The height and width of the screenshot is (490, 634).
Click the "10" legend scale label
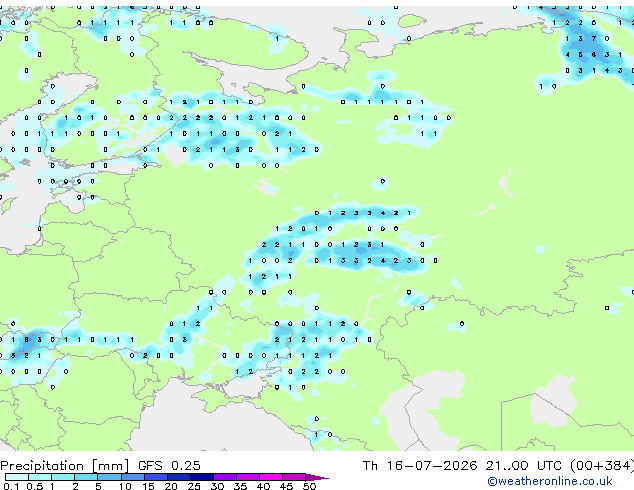(x=125, y=486)
